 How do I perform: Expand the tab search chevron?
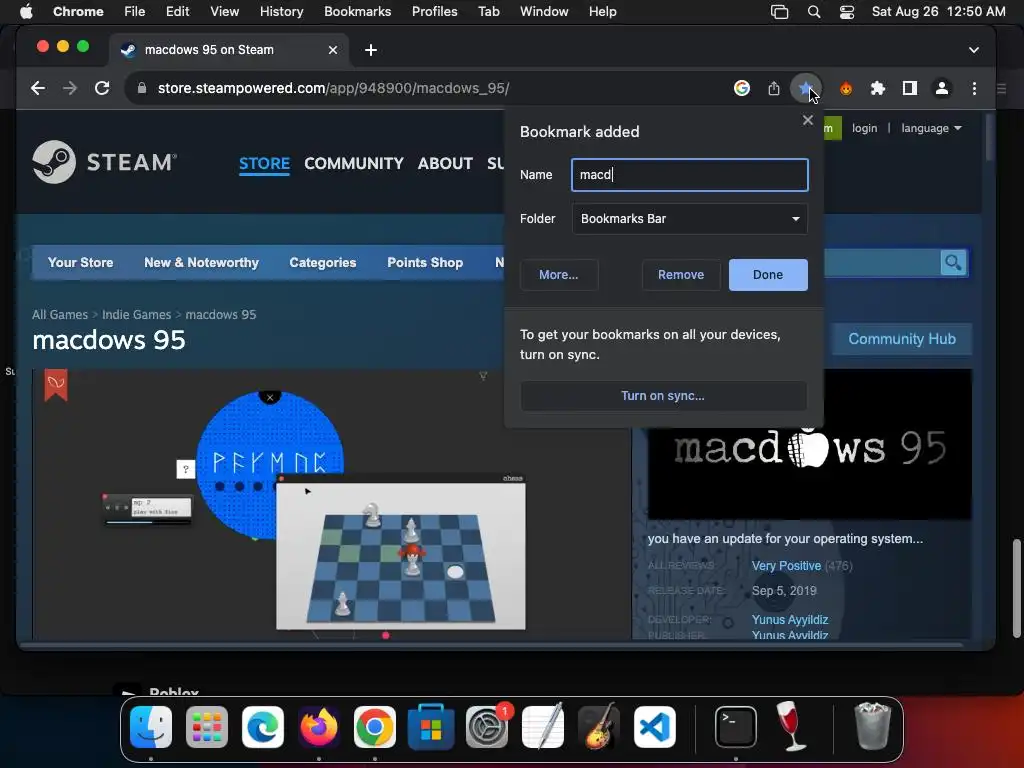(x=974, y=50)
